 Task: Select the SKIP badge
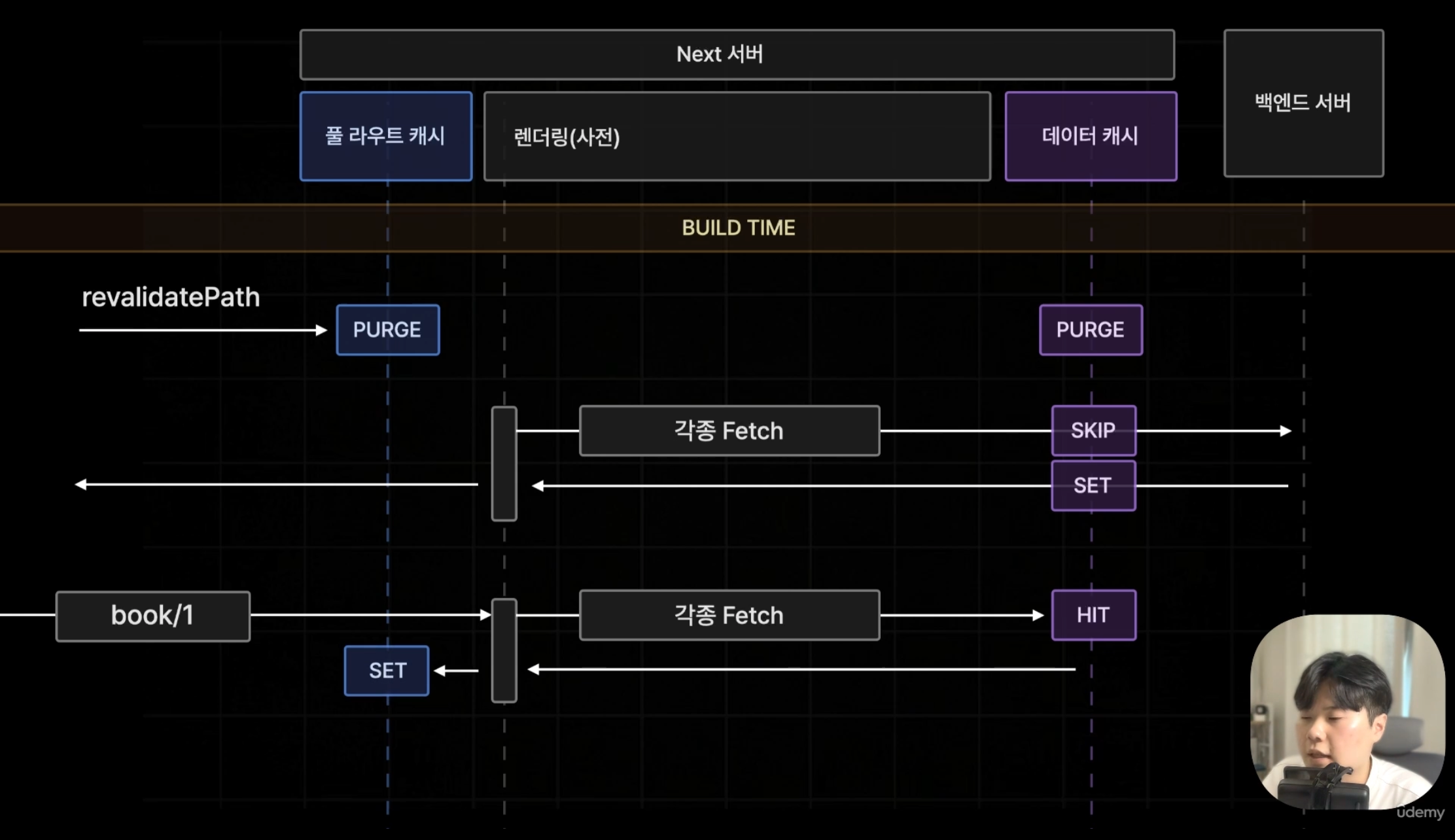pyautogui.click(x=1093, y=430)
